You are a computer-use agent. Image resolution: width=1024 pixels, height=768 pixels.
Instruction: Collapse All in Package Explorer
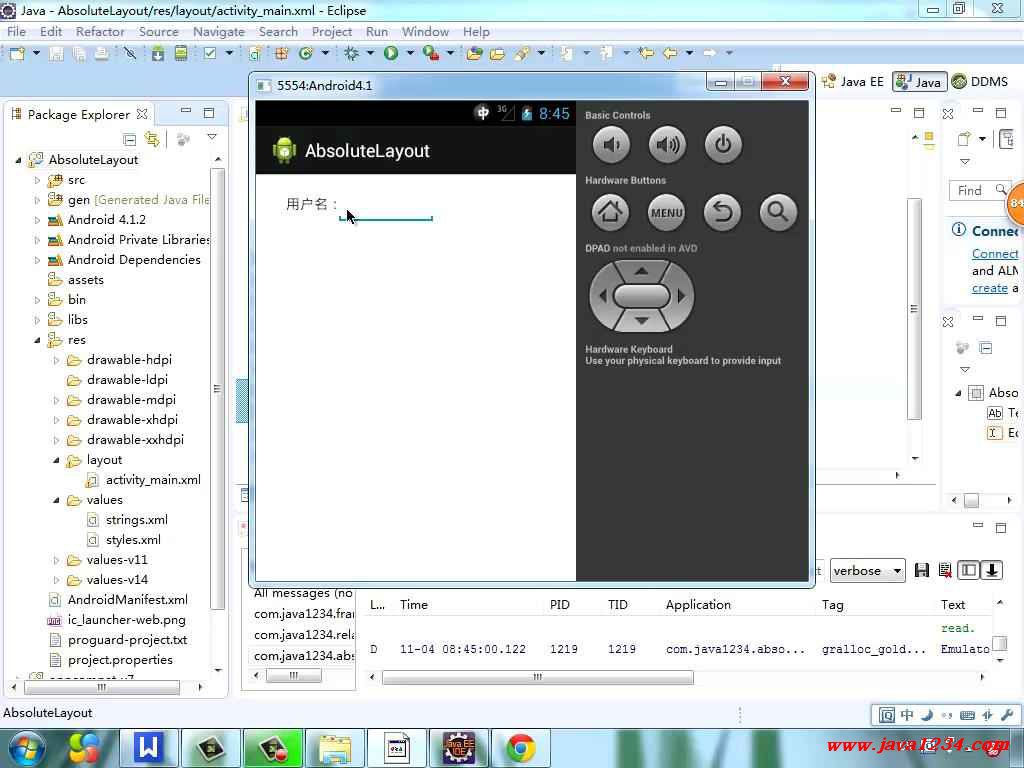point(129,139)
